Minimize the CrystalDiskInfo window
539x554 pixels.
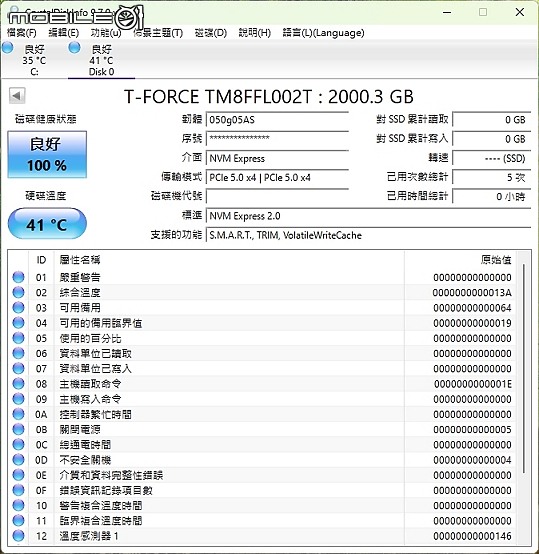[x=447, y=12]
